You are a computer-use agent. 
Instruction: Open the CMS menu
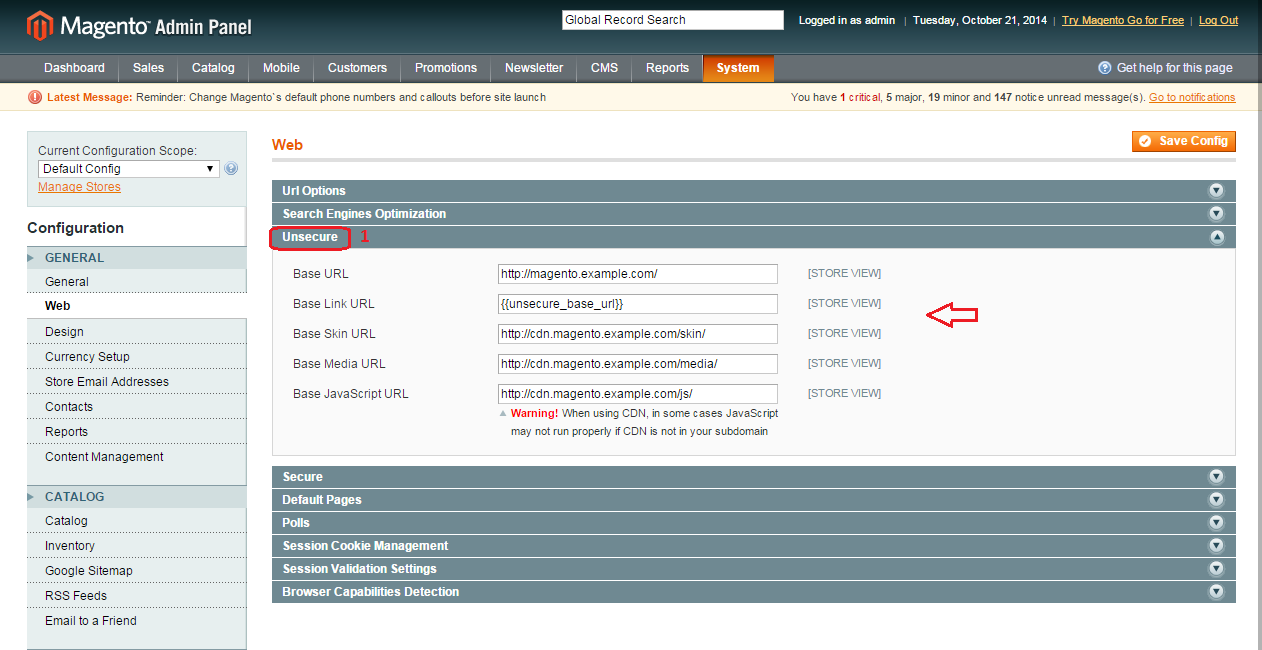604,68
